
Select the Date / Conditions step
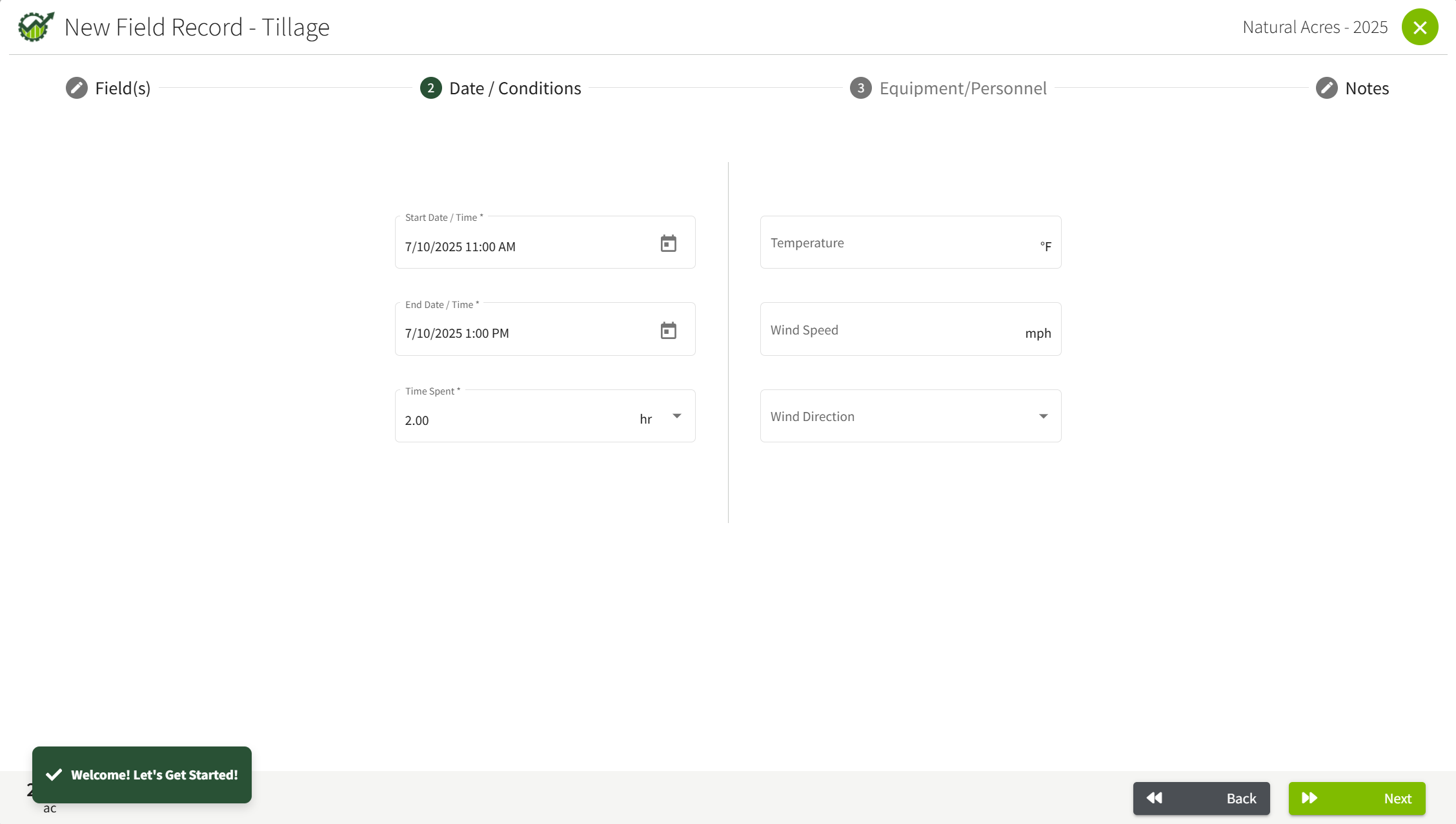(x=501, y=88)
